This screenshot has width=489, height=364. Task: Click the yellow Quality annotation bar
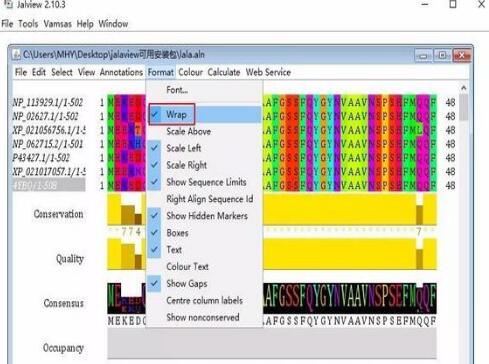tap(350, 254)
